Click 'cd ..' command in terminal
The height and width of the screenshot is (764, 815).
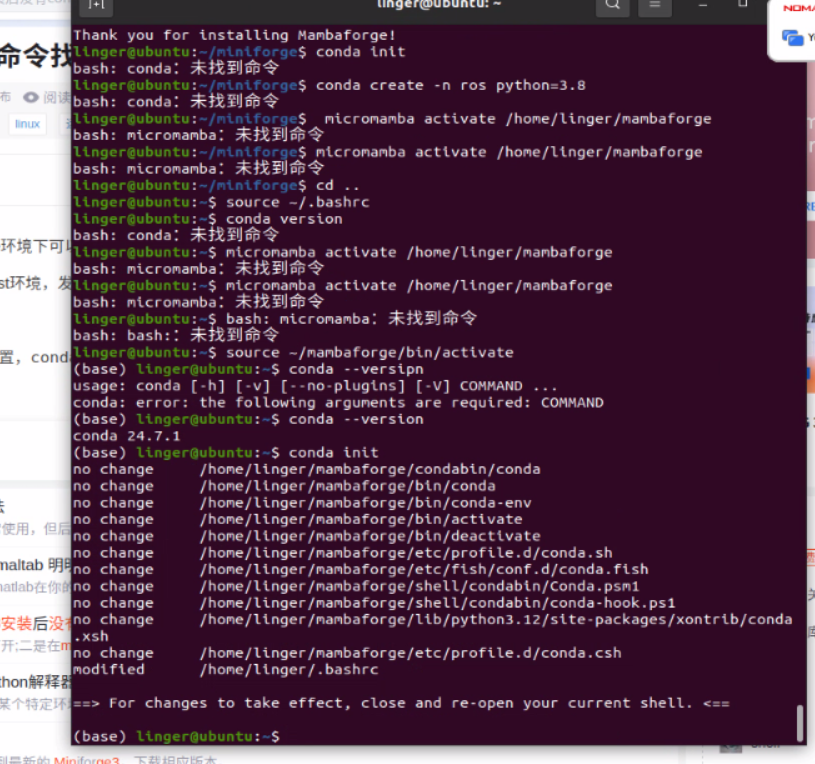(x=338, y=186)
